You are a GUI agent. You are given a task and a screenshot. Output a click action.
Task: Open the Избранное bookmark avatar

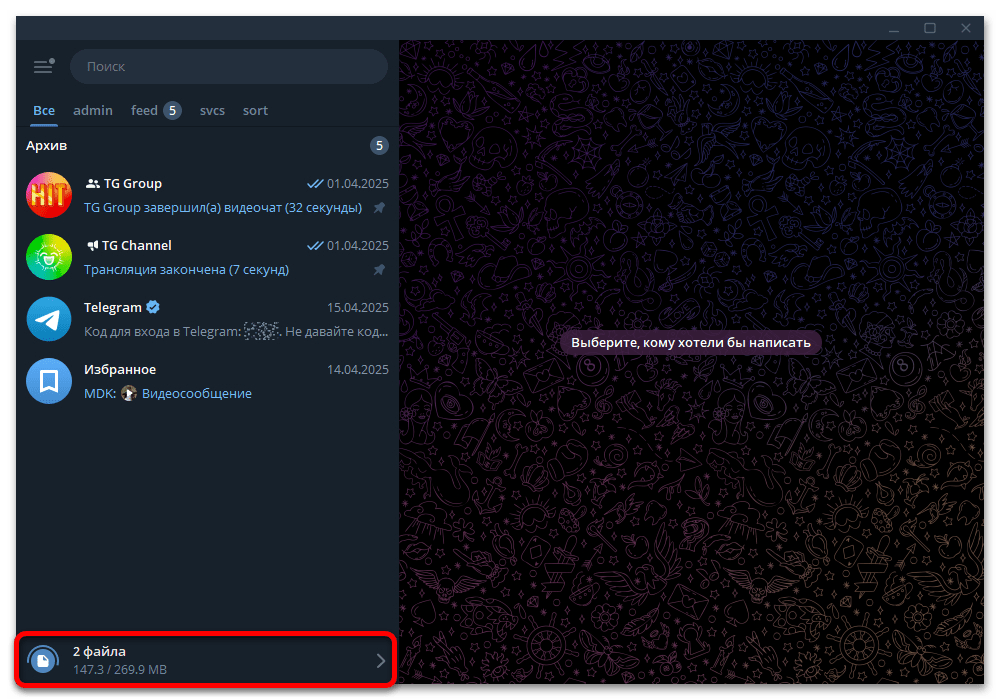click(49, 381)
